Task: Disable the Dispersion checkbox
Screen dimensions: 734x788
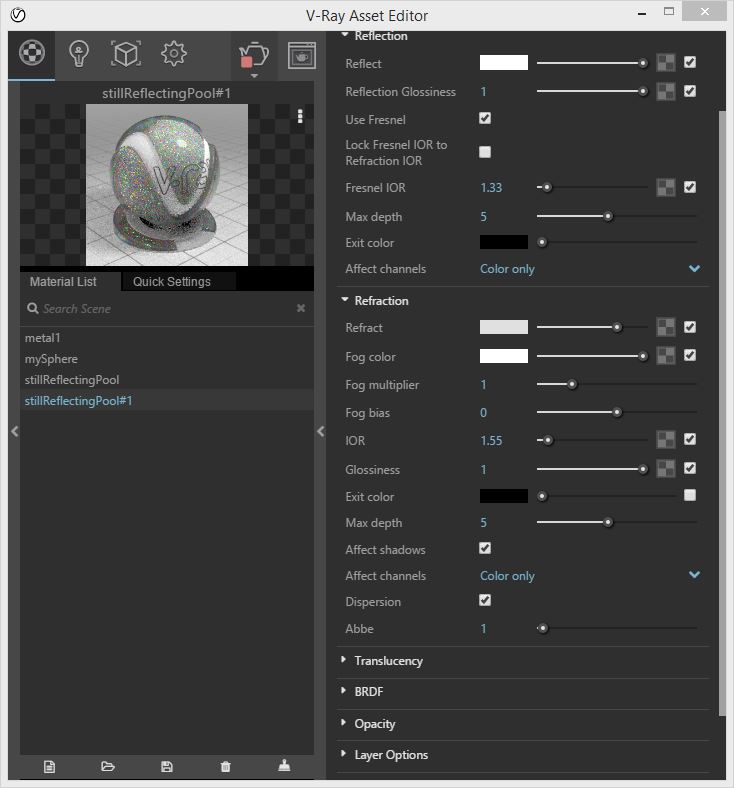Action: [485, 600]
